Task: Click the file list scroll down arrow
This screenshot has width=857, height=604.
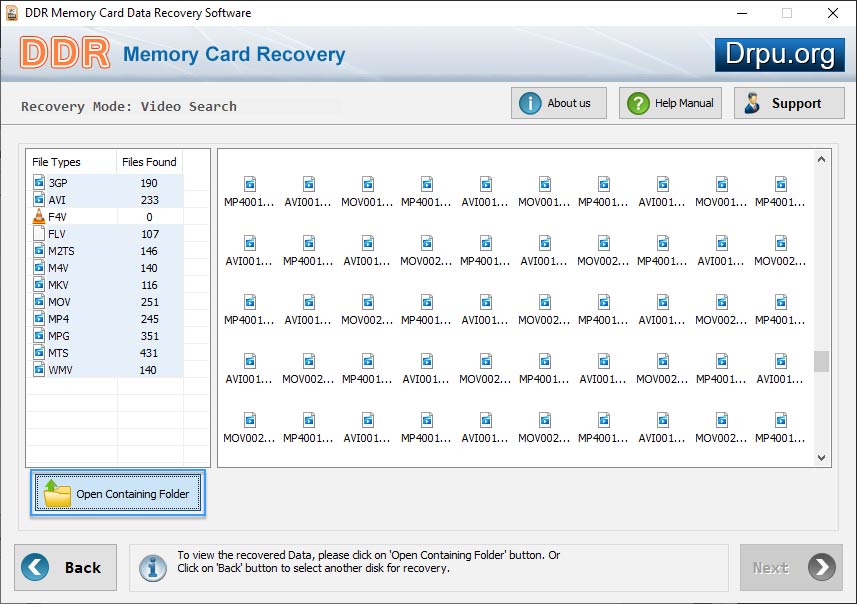Action: point(821,458)
